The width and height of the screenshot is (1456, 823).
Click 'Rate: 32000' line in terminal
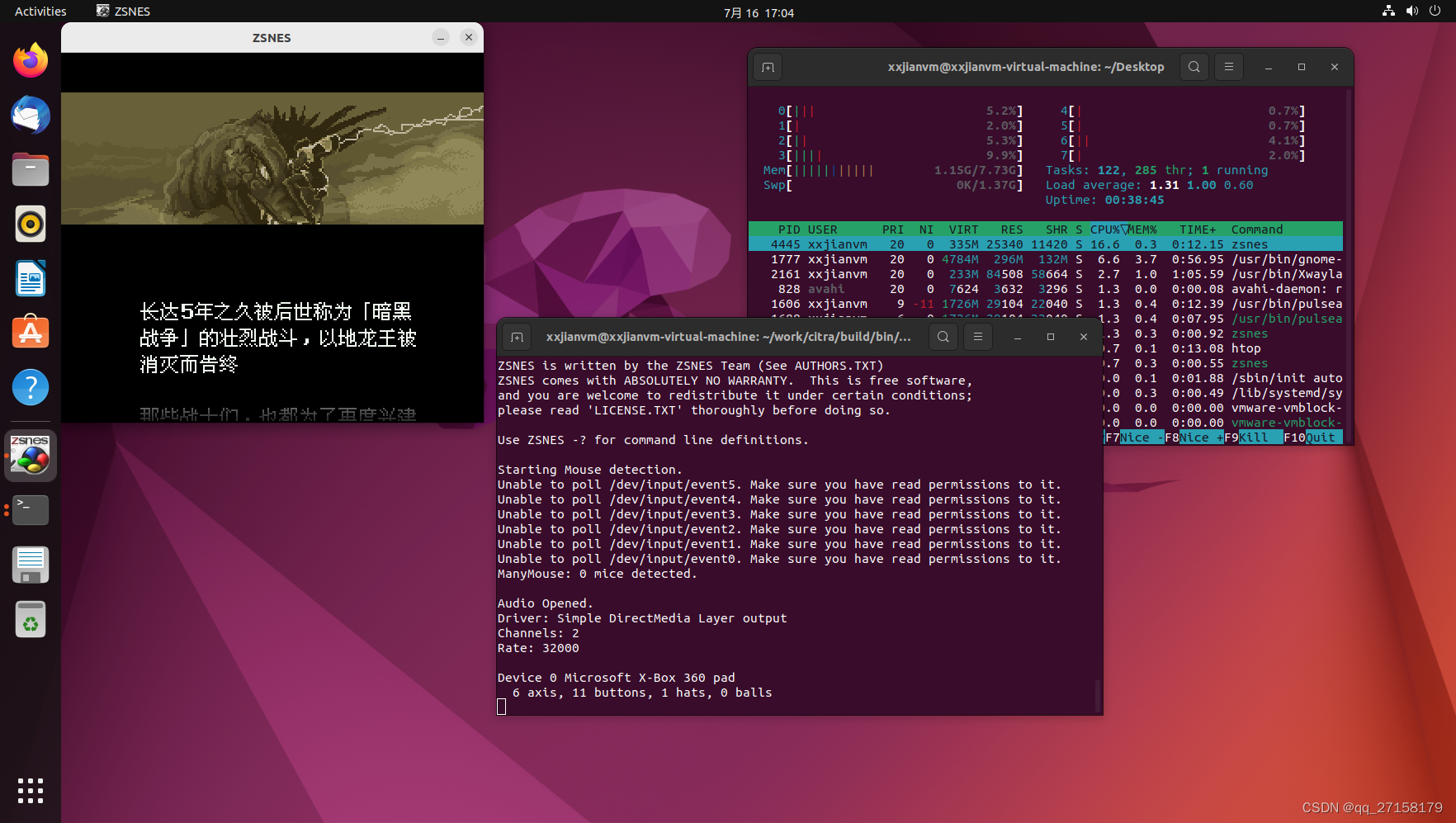(538, 648)
